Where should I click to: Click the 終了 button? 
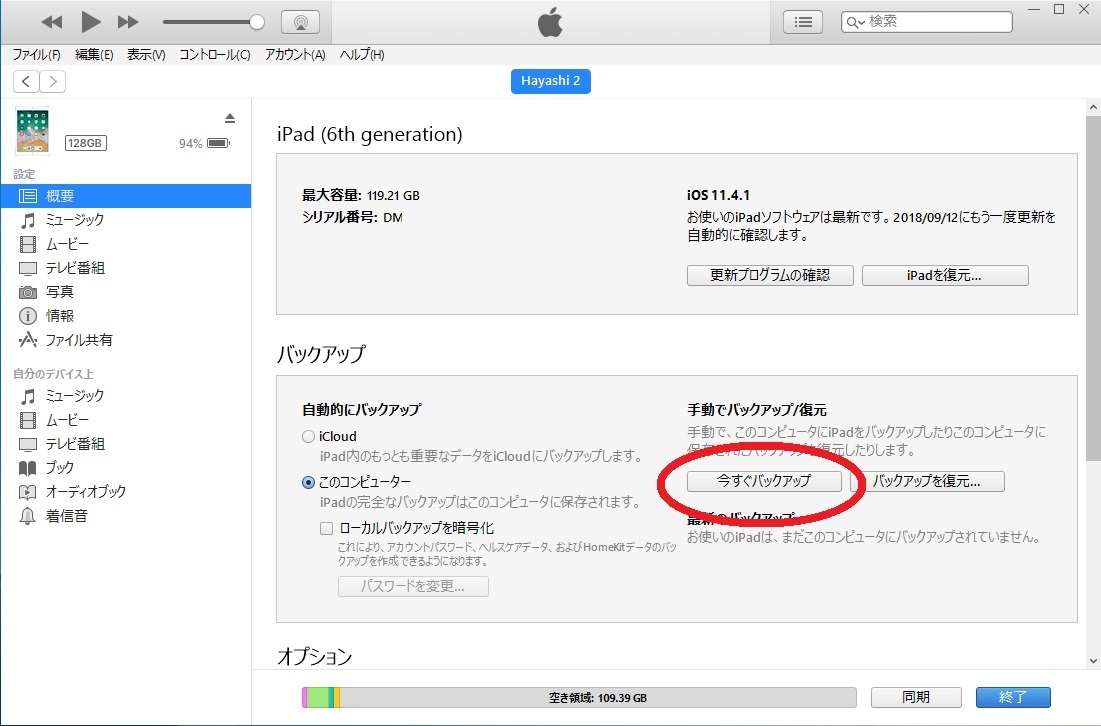(x=1013, y=697)
